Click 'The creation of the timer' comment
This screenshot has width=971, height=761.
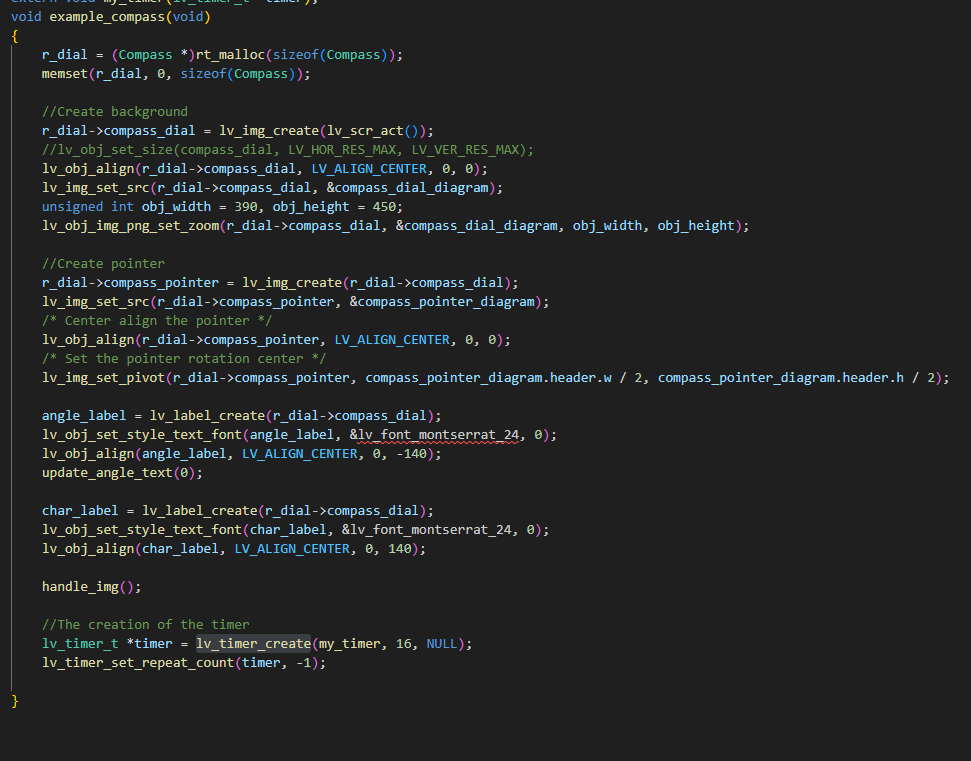coord(146,625)
